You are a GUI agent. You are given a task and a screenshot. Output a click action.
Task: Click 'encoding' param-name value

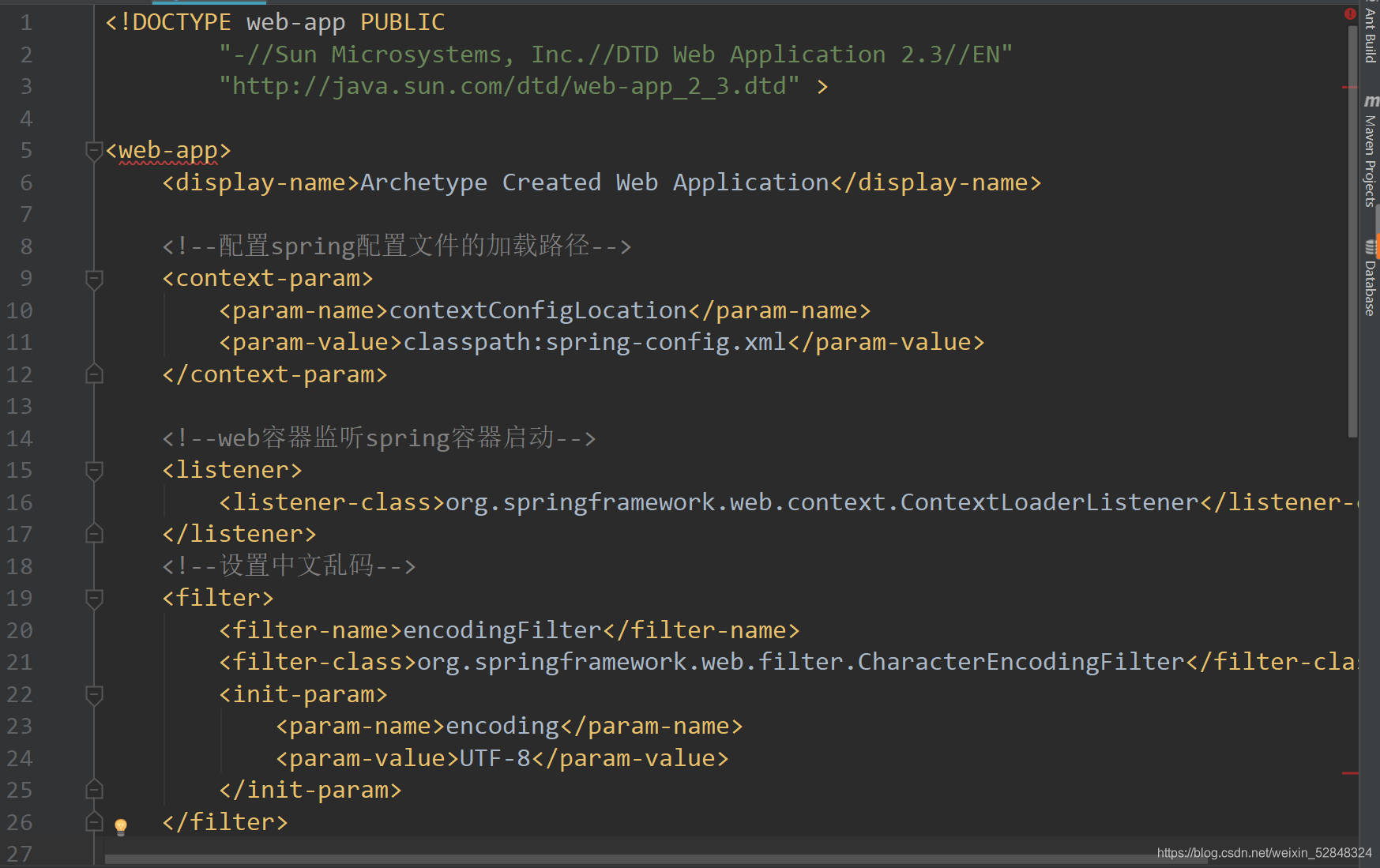pyautogui.click(x=502, y=726)
